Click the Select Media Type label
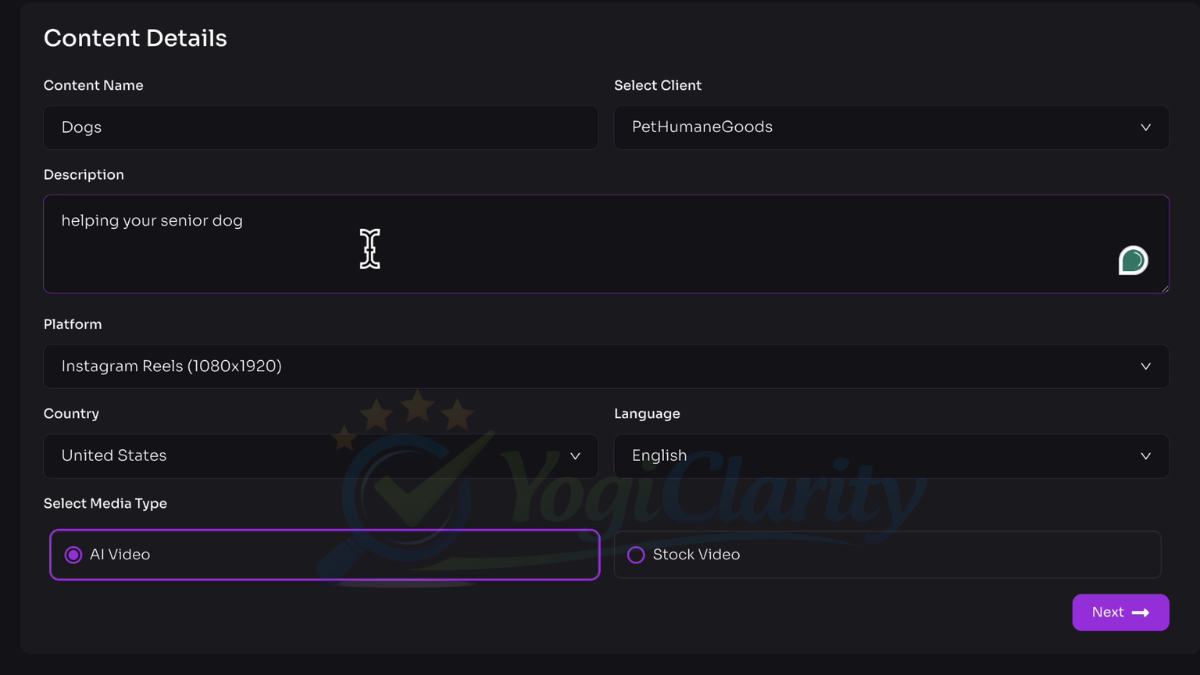1200x675 pixels. 105,504
